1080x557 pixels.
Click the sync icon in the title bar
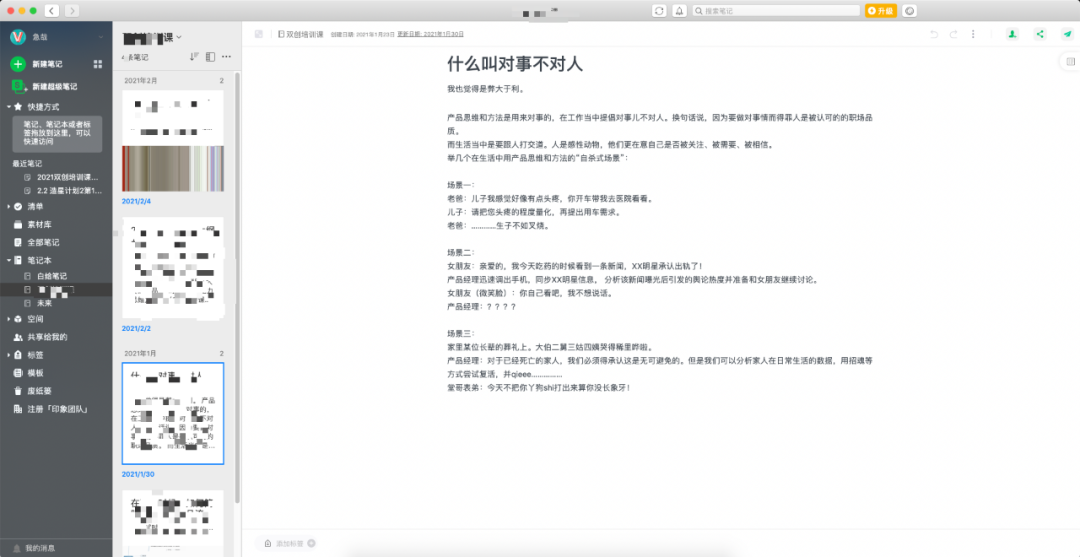tap(659, 10)
